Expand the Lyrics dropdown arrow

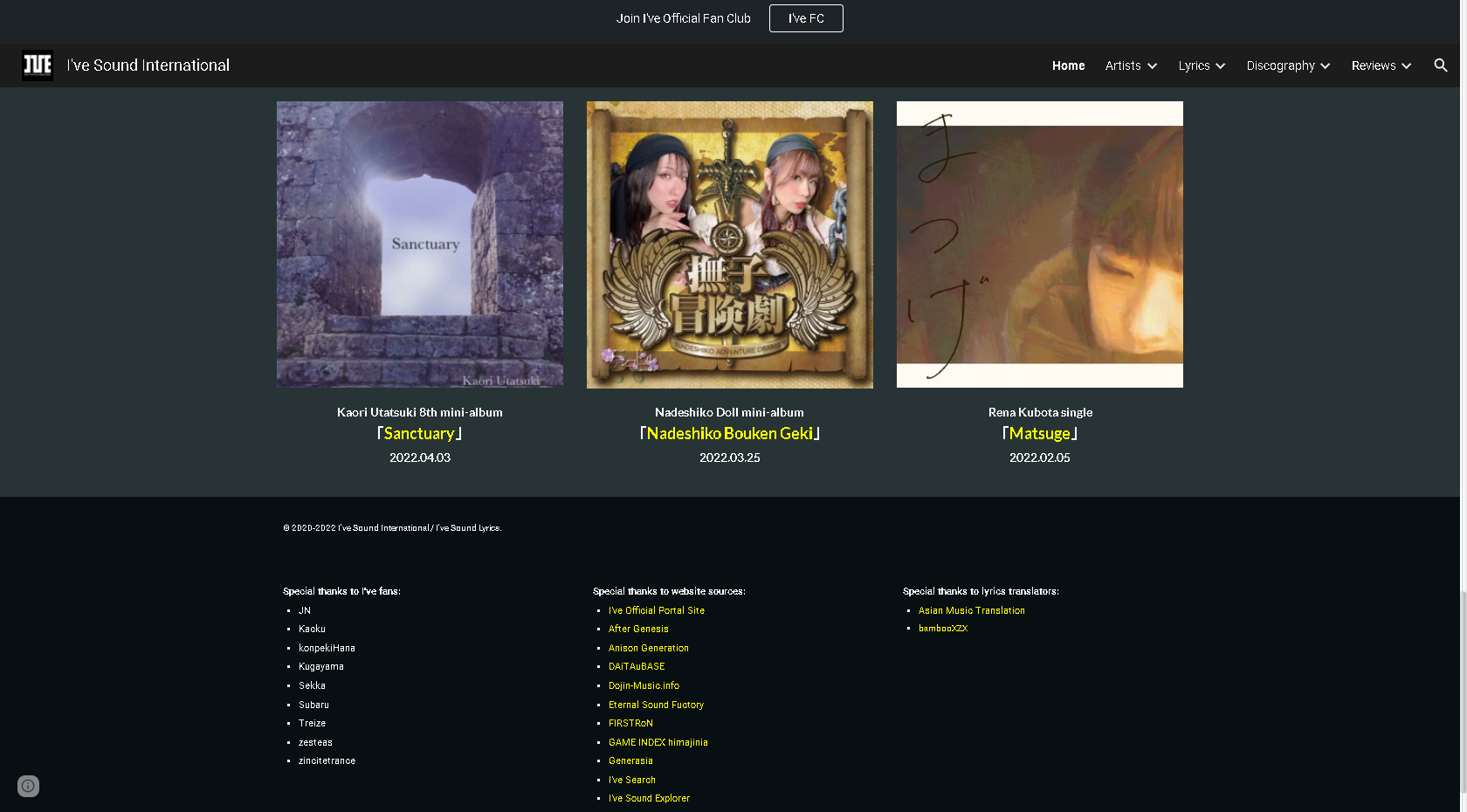click(1220, 65)
